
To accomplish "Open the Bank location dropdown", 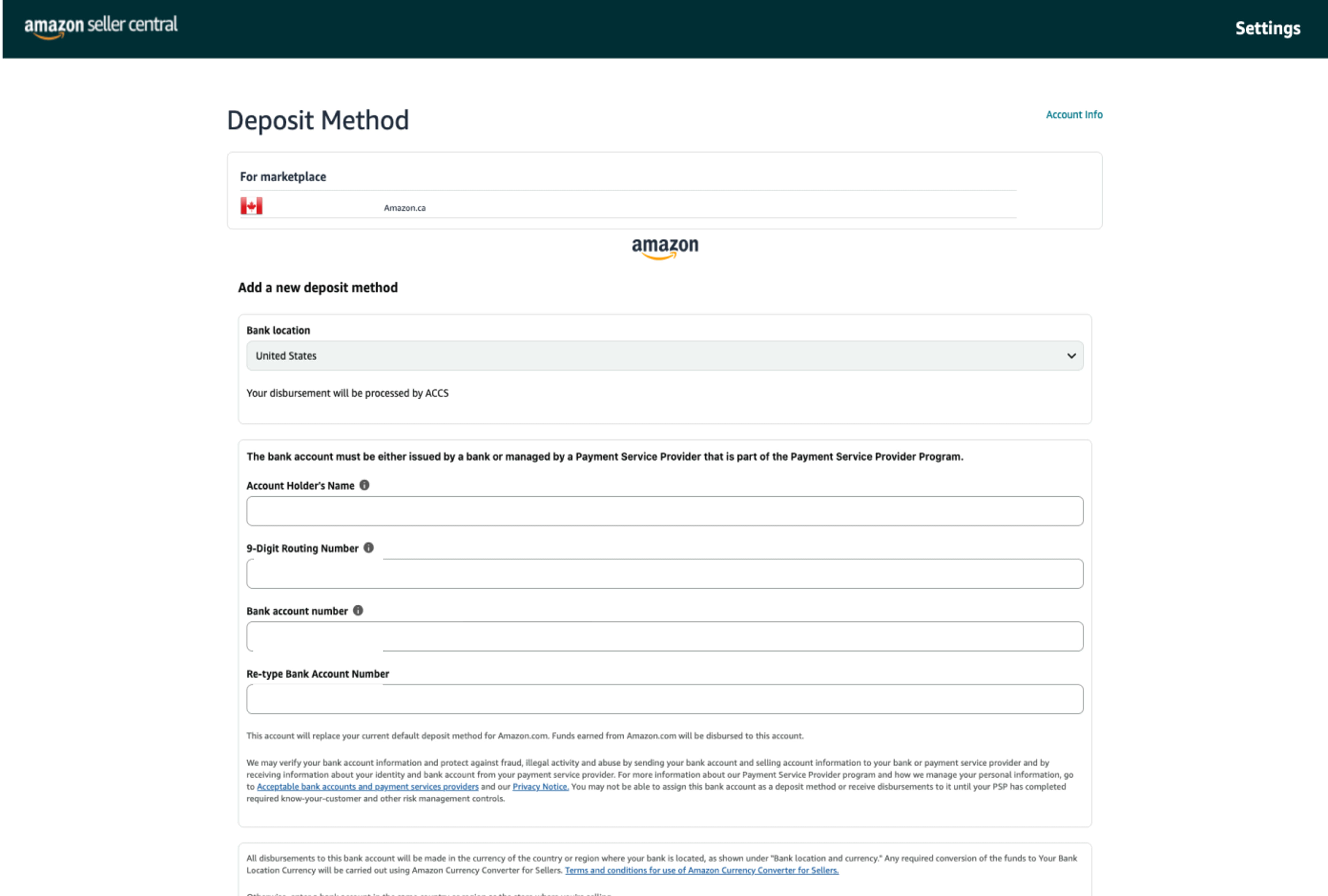I will [x=664, y=355].
